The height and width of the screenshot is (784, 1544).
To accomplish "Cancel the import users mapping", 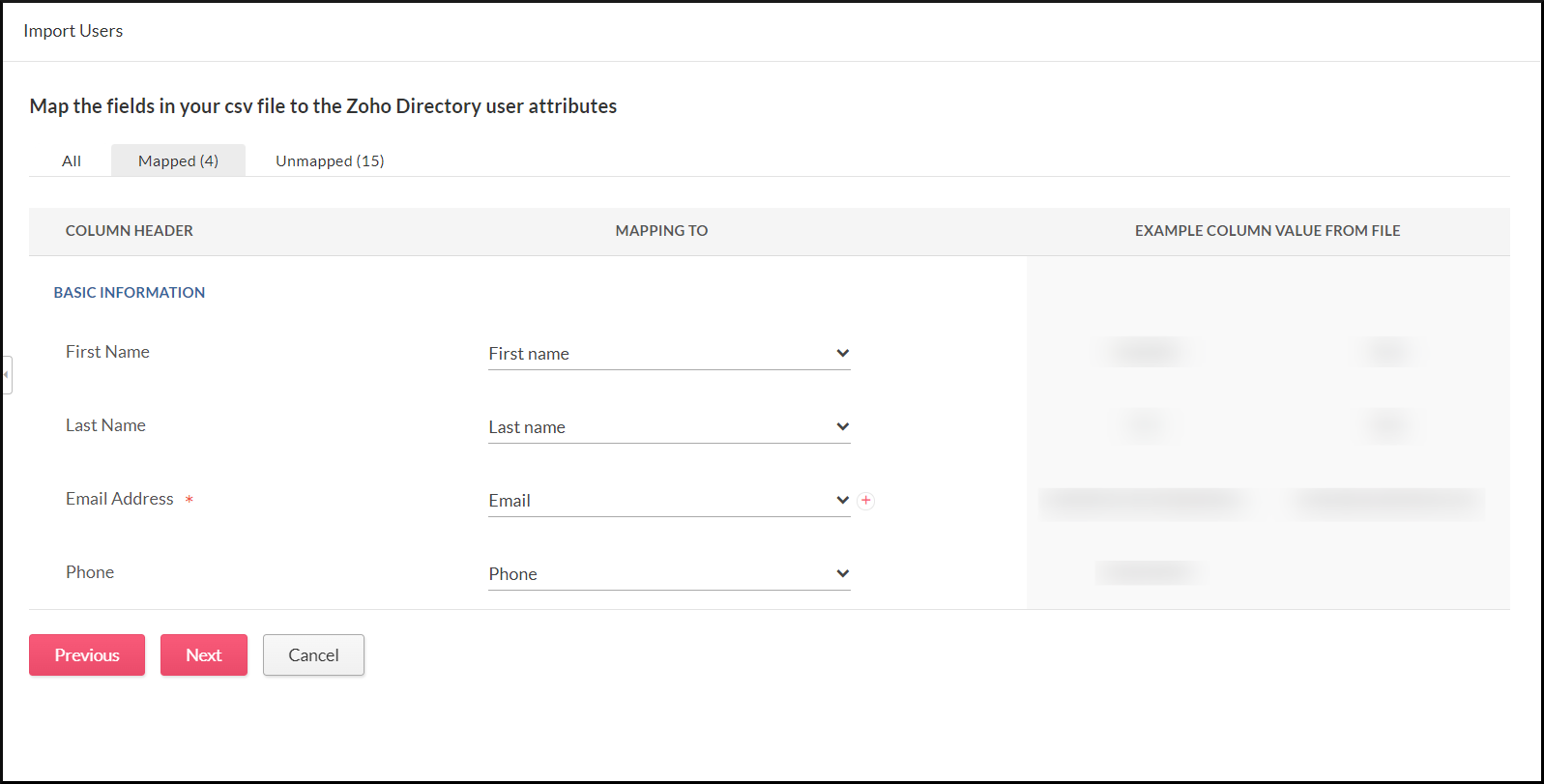I will point(313,655).
